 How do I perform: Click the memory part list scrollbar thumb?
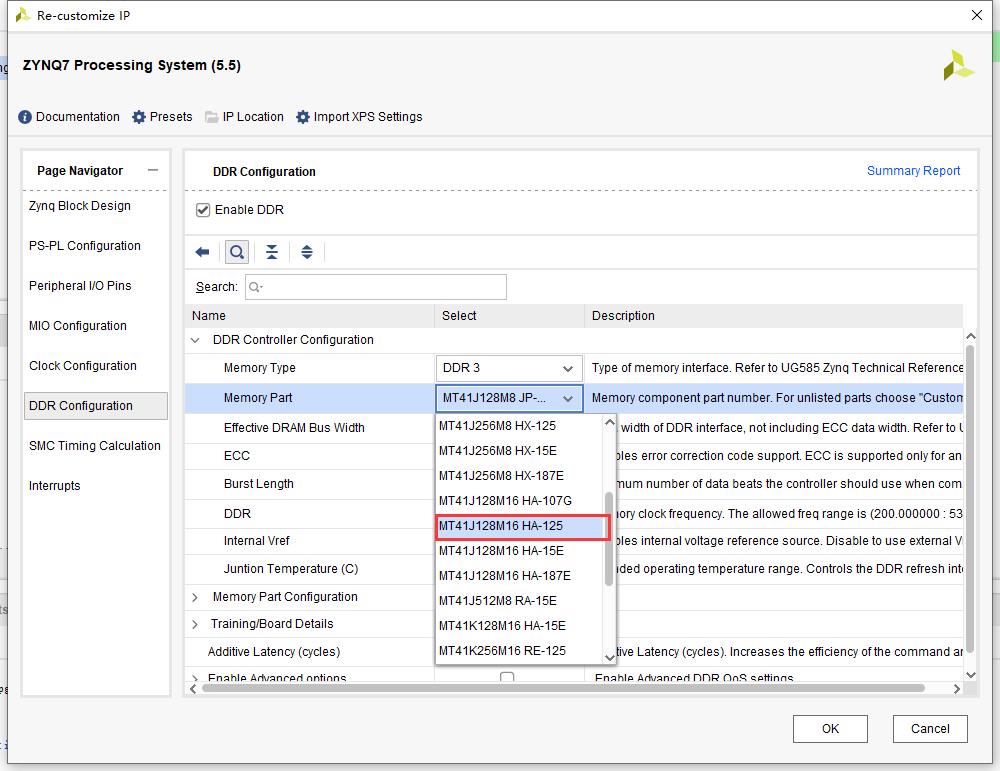coord(609,539)
